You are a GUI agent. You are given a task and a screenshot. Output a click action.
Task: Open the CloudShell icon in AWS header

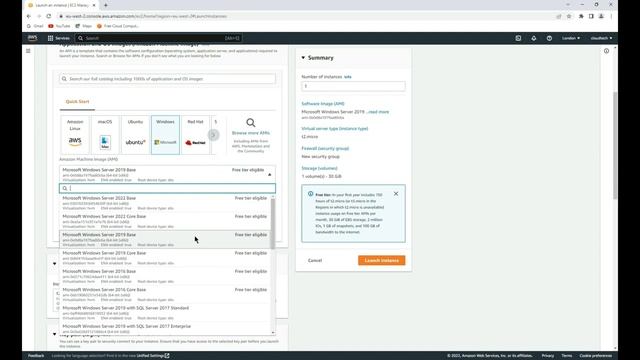518,38
